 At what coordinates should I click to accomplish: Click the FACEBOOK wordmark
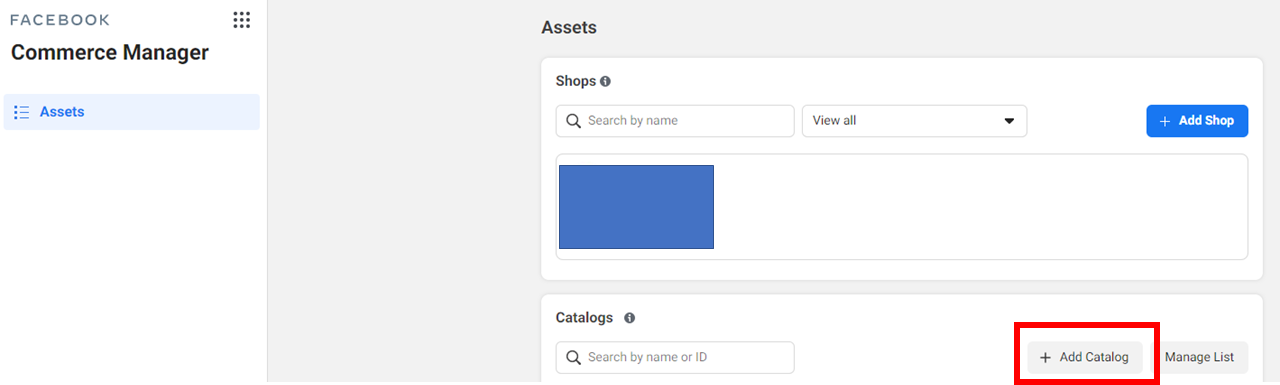tap(60, 20)
